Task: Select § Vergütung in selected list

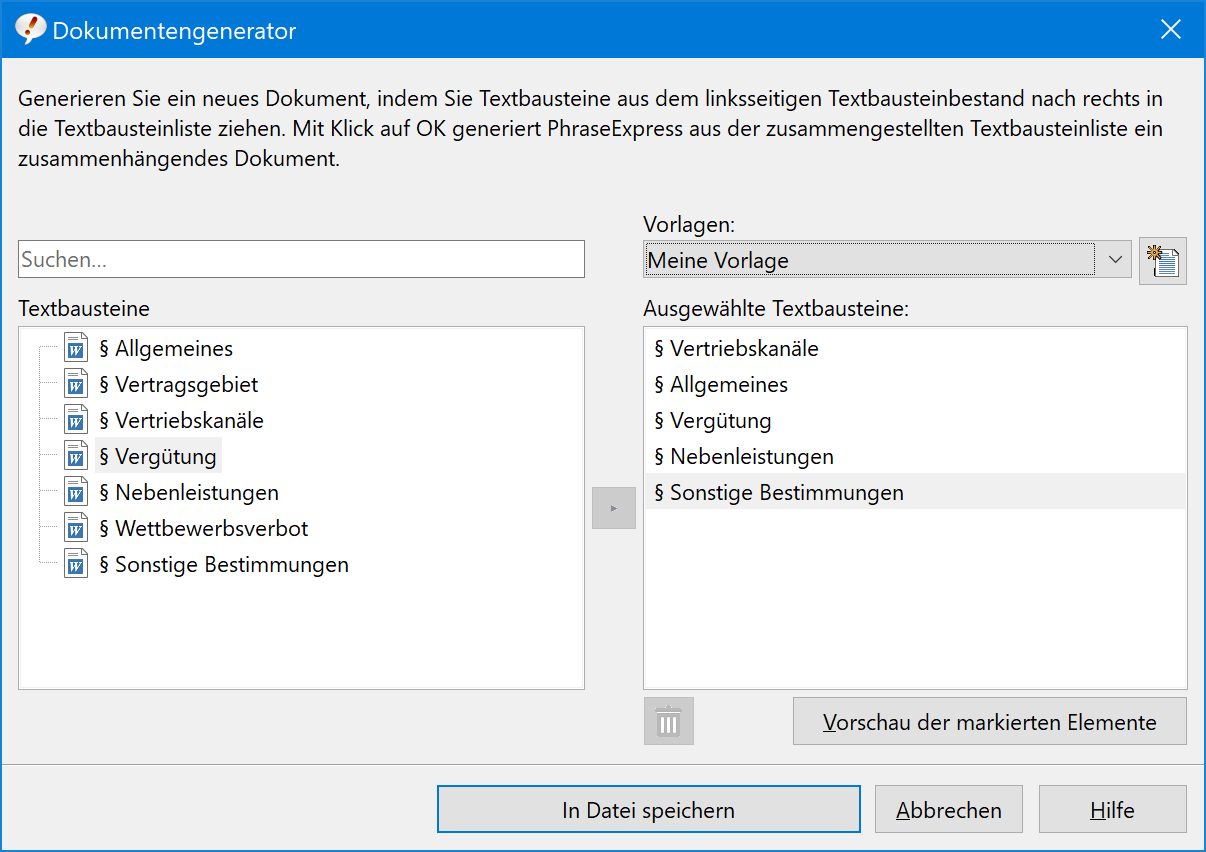Action: (x=915, y=420)
